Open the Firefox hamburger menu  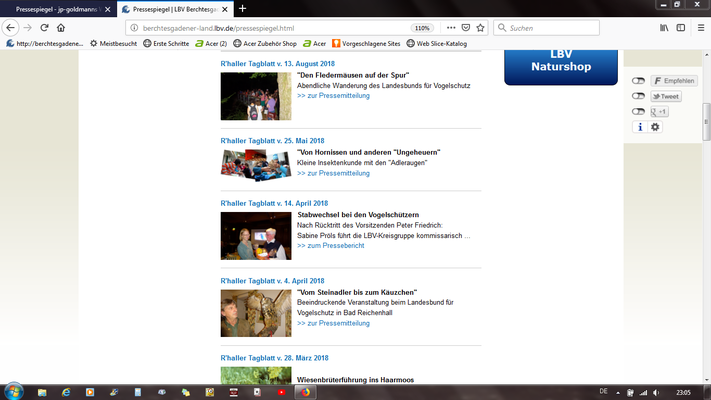(701, 28)
